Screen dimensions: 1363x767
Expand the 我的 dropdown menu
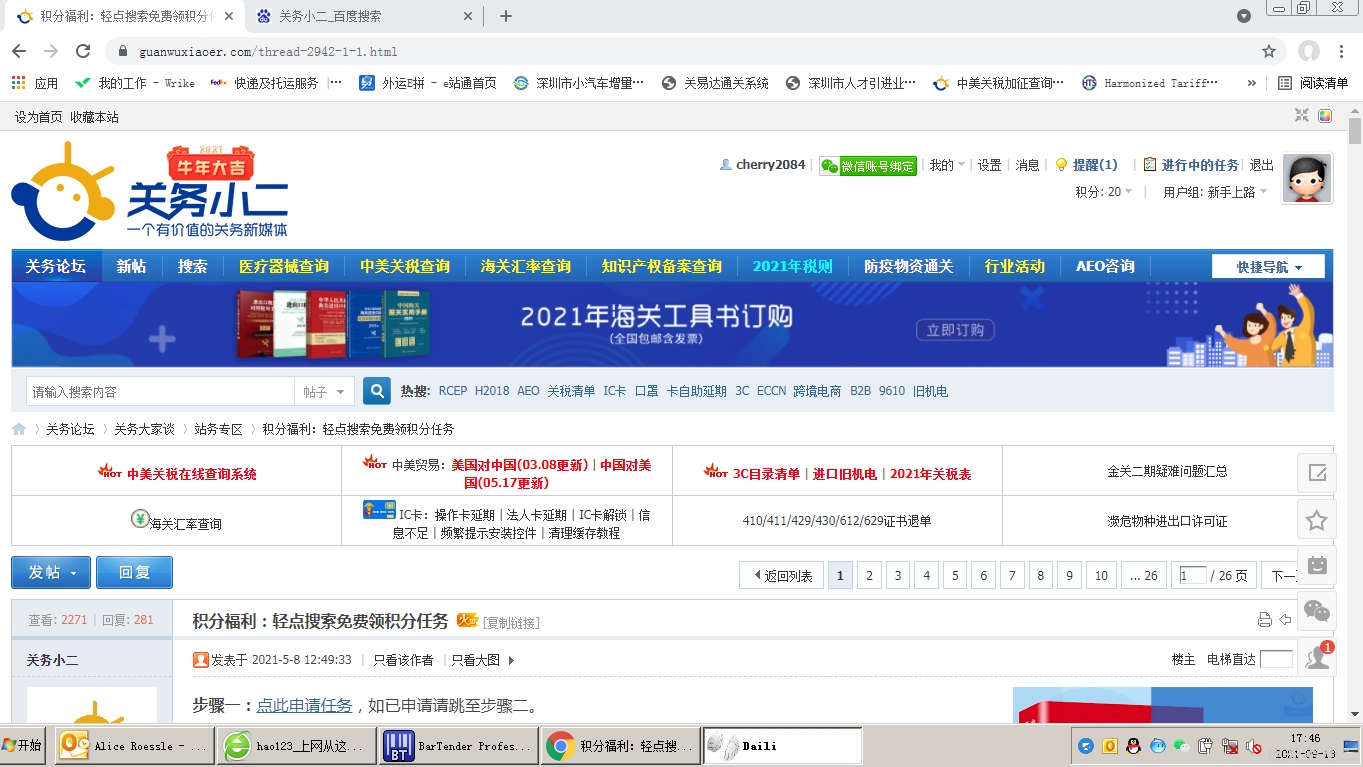click(947, 165)
